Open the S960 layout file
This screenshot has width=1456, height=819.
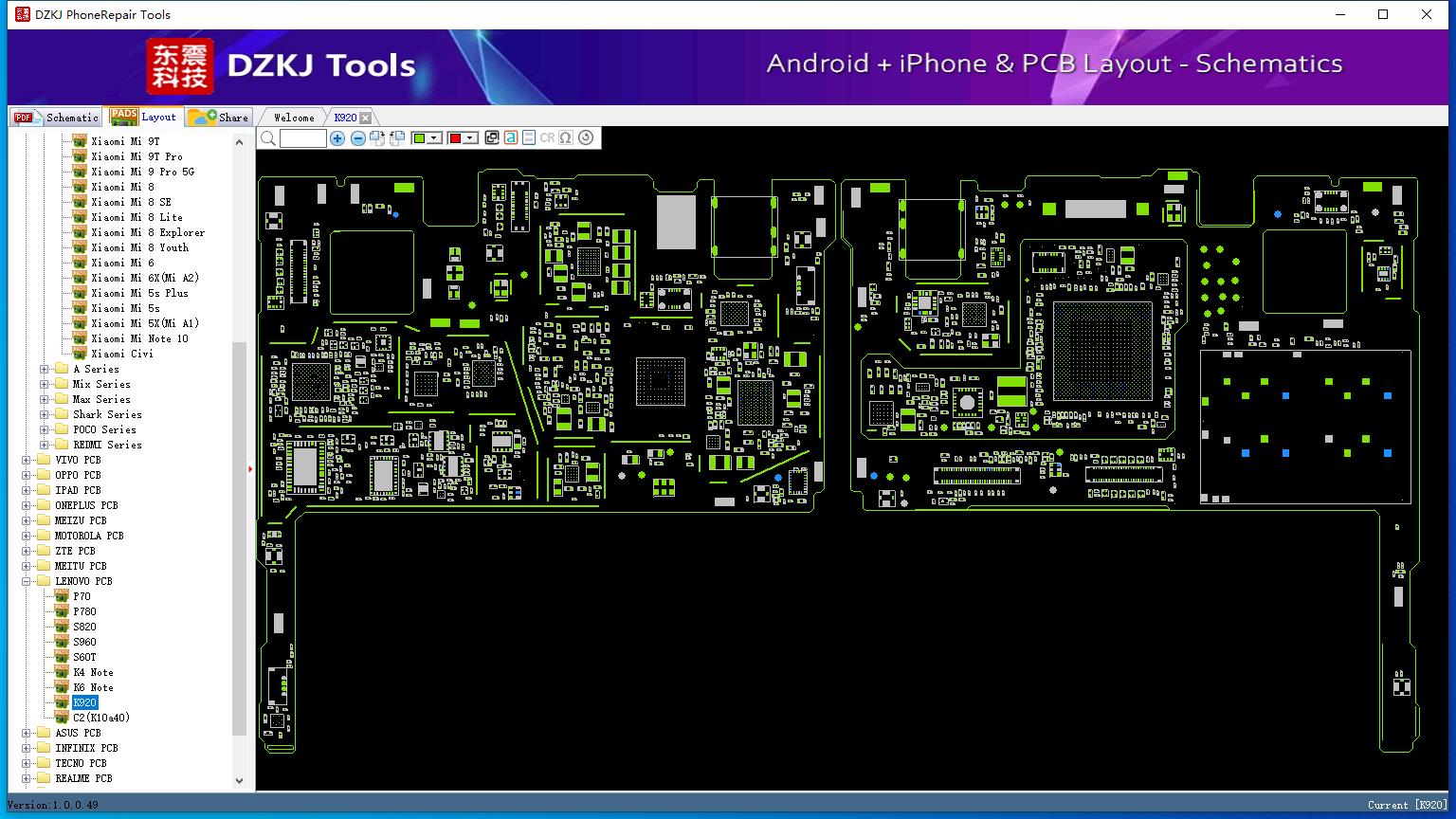[x=84, y=642]
